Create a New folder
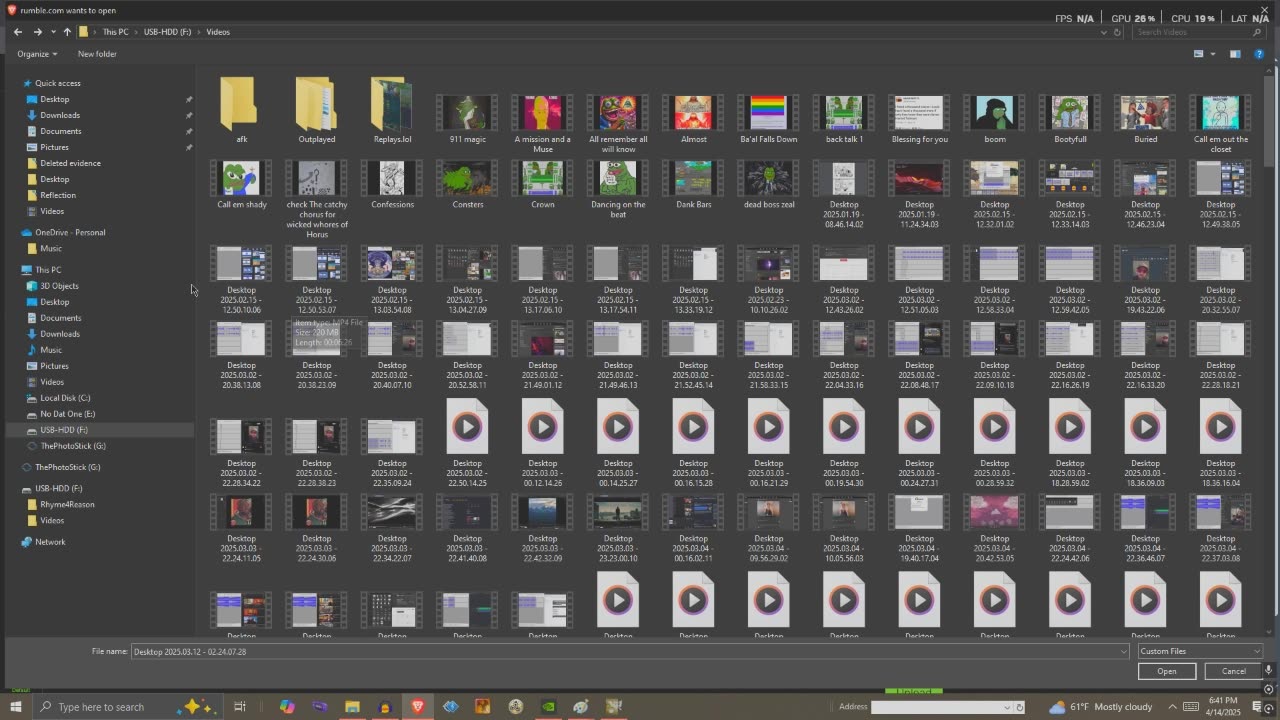Viewport: 1280px width, 720px height. [x=97, y=54]
